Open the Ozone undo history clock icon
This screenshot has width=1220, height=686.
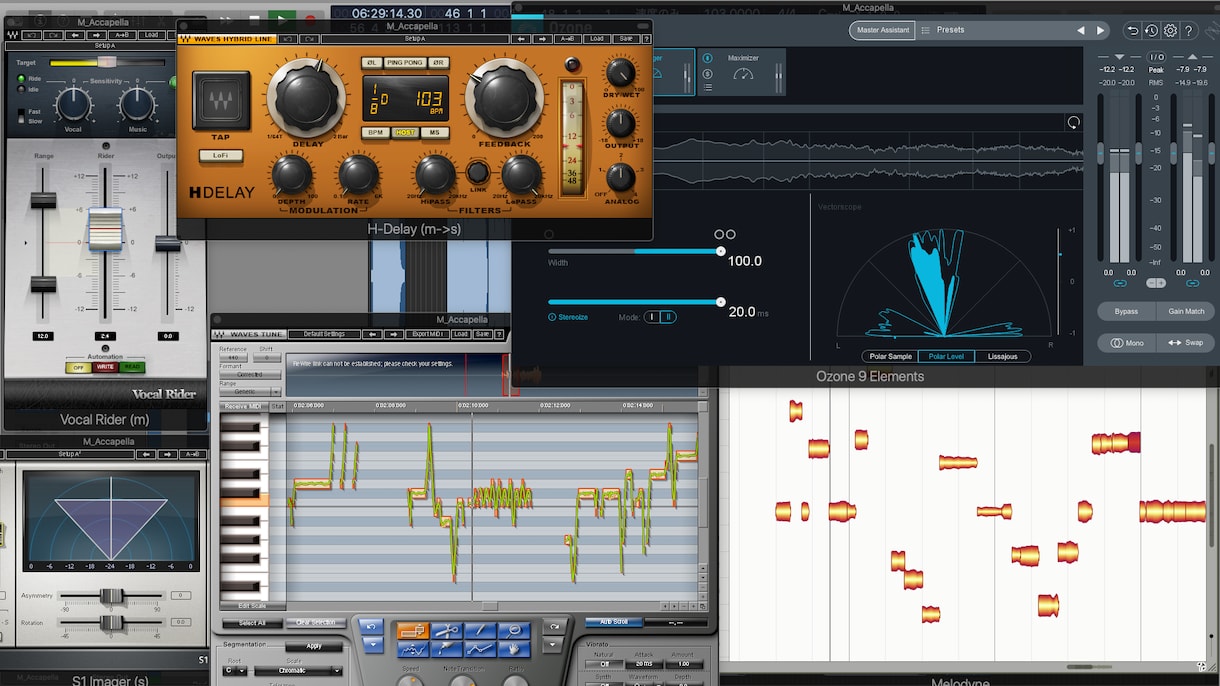click(x=1151, y=31)
